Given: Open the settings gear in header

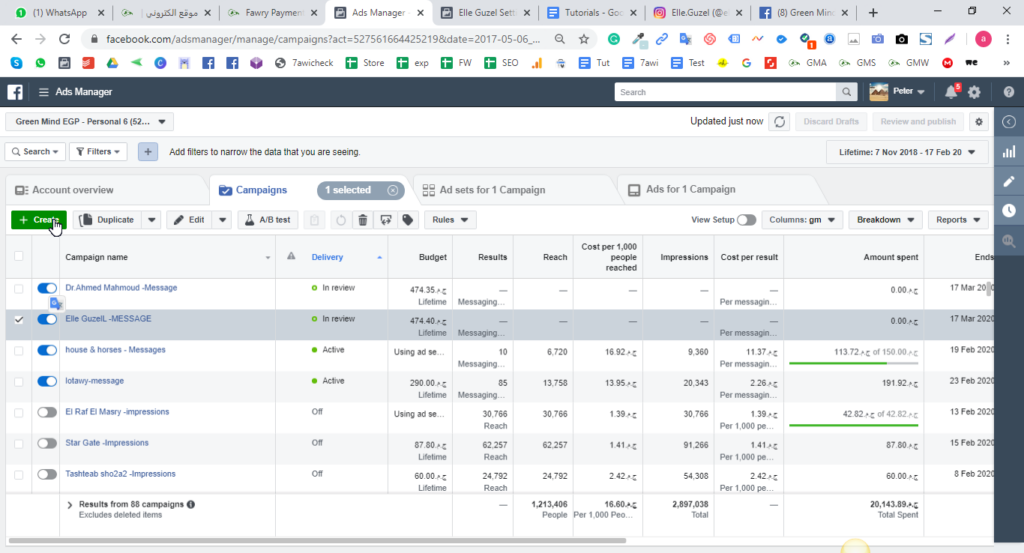Looking at the screenshot, I should pyautogui.click(x=974, y=92).
